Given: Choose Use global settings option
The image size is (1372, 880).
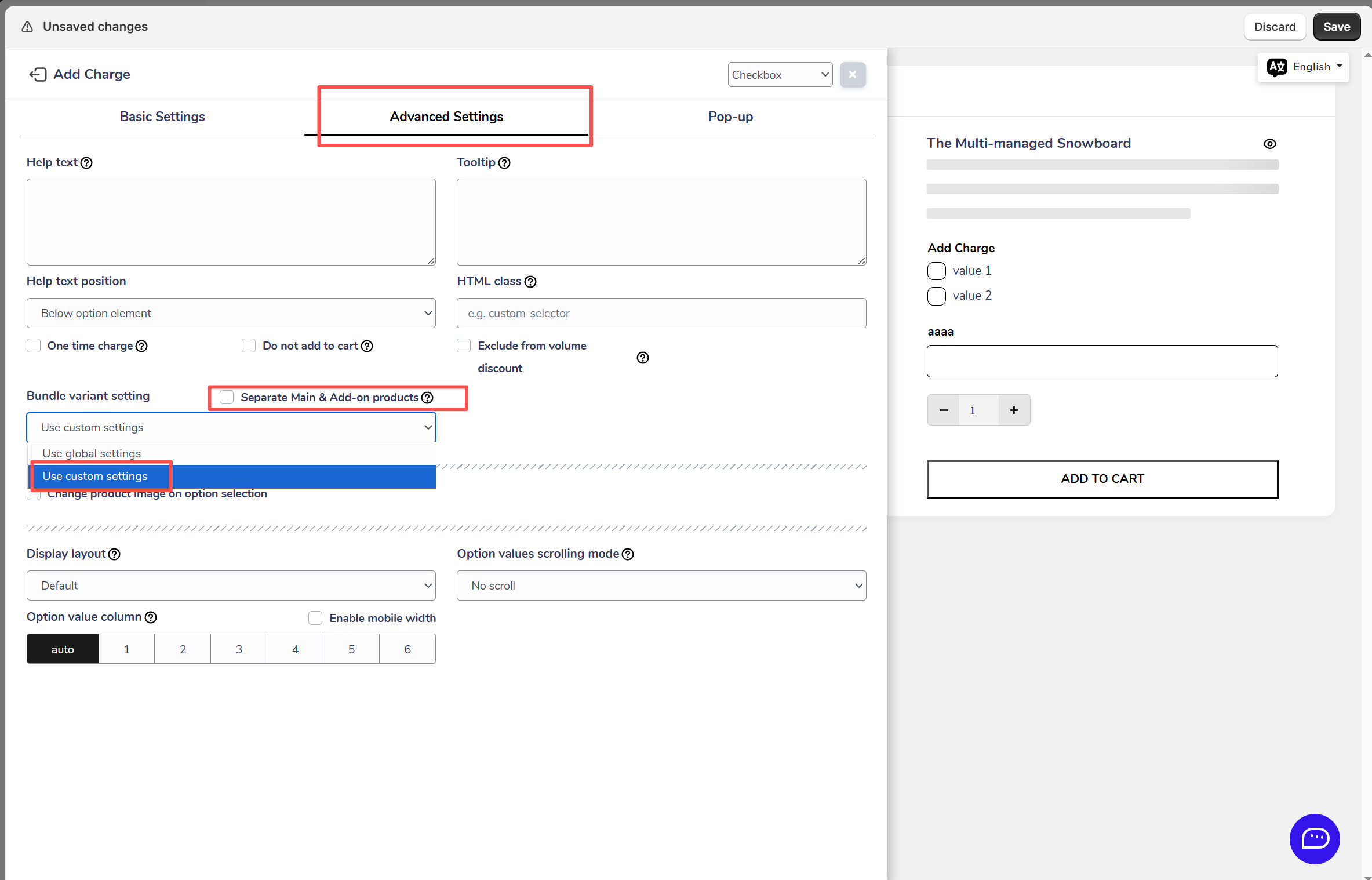Looking at the screenshot, I should coord(92,453).
